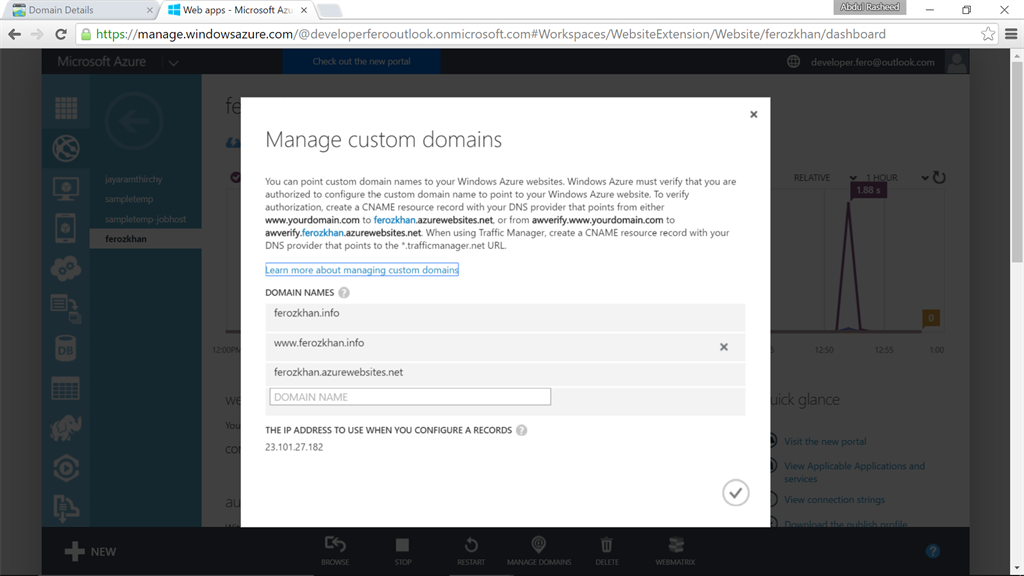This screenshot has width=1024, height=576.
Task: Expand the Microsoft Azure header dropdown chevron
Action: 173,63
